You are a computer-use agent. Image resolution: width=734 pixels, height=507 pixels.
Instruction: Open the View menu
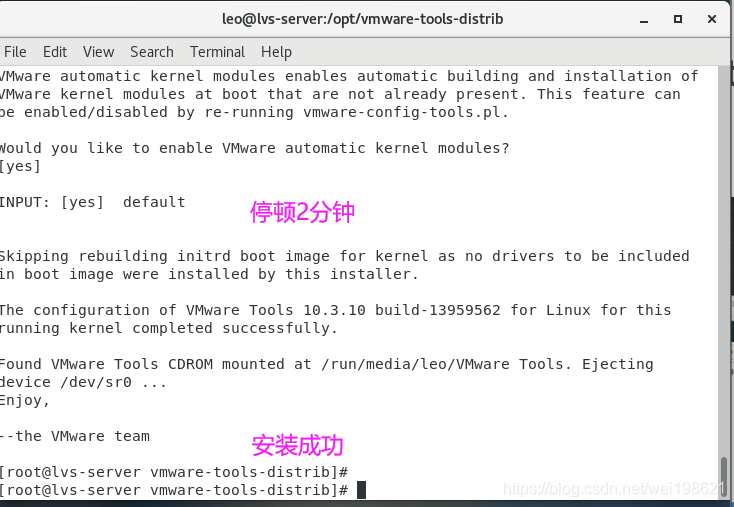98,51
